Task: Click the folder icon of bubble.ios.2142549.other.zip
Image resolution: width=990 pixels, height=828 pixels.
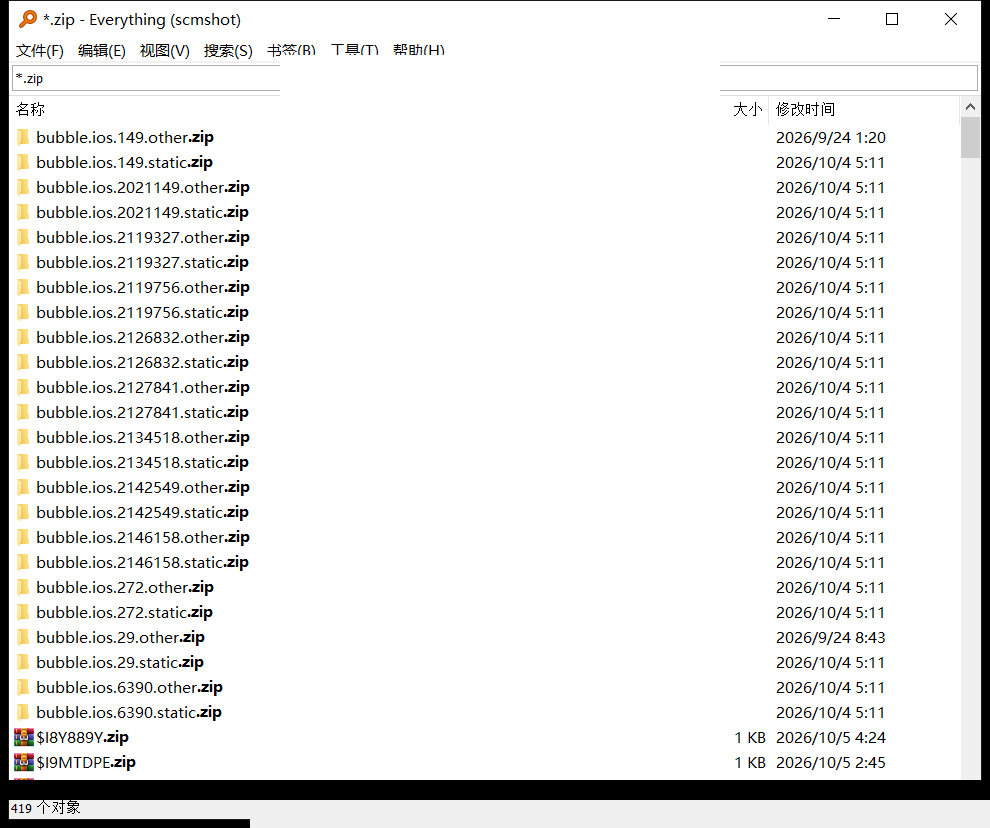Action: (x=23, y=487)
